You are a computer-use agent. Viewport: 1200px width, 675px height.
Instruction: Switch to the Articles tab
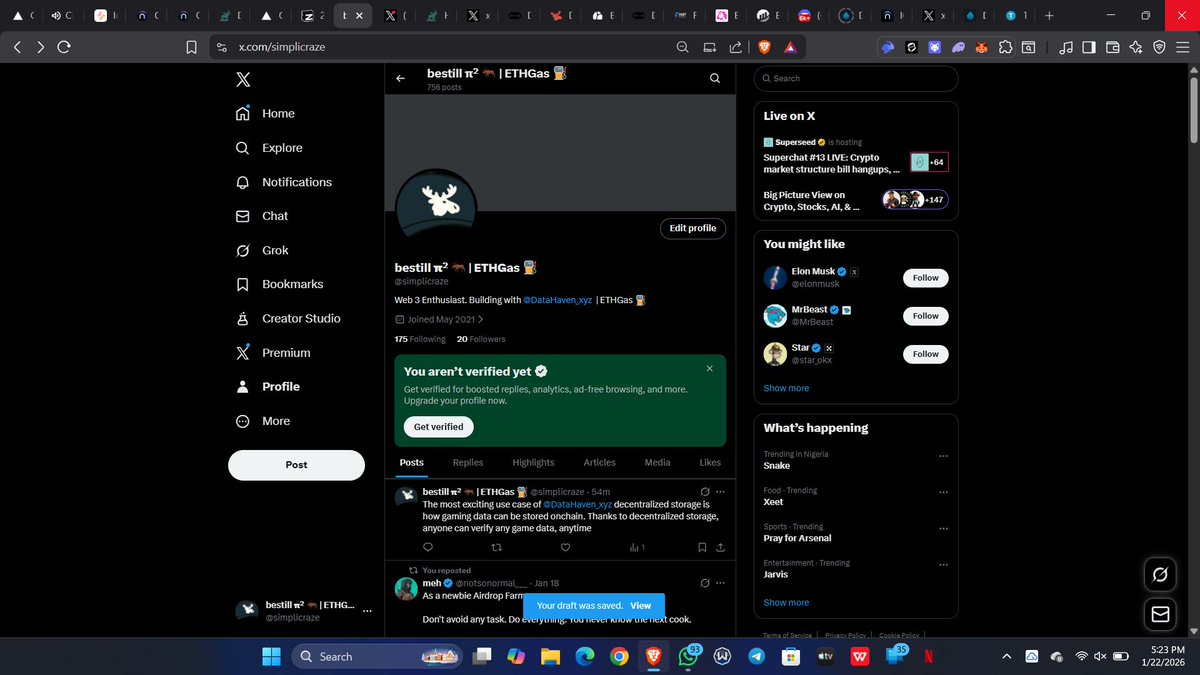click(600, 462)
